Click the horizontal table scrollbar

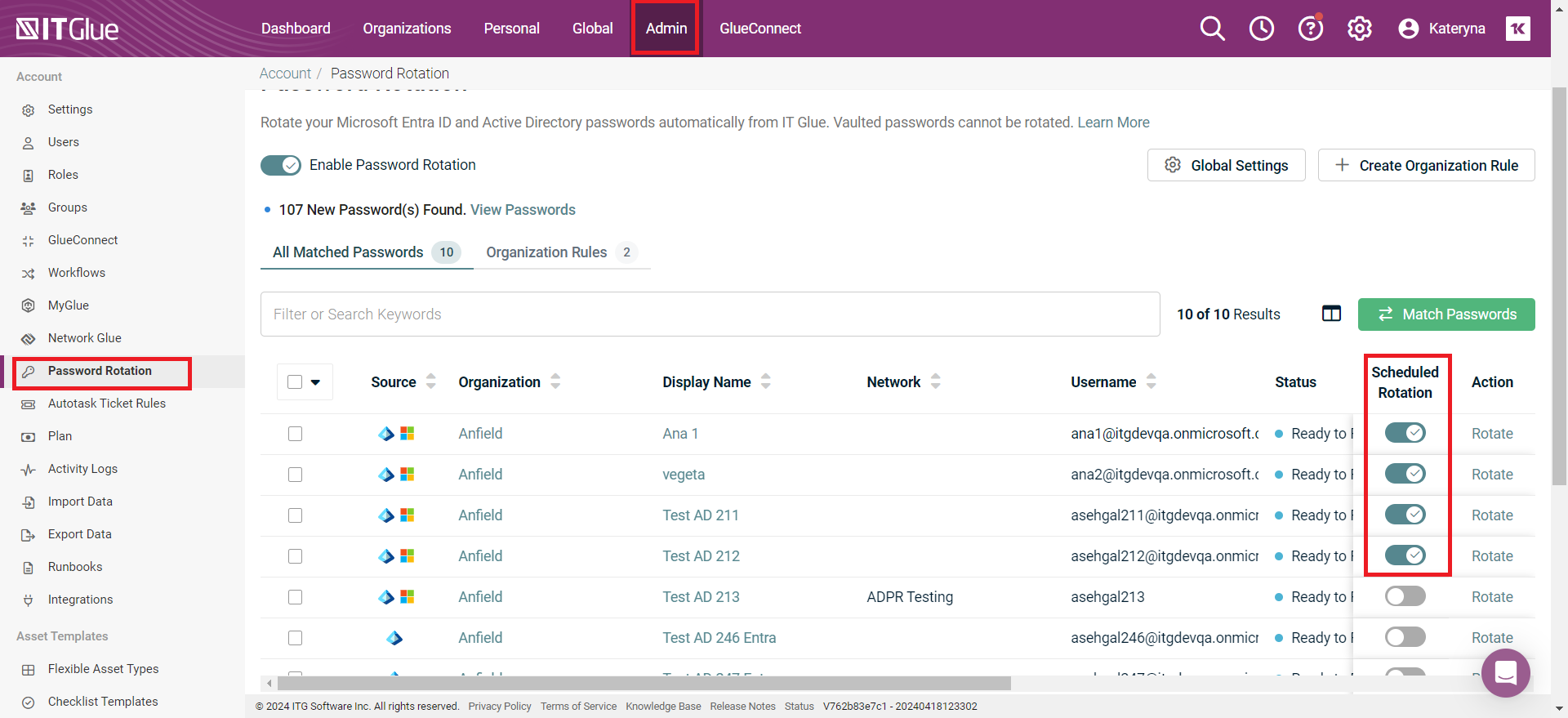point(644,683)
